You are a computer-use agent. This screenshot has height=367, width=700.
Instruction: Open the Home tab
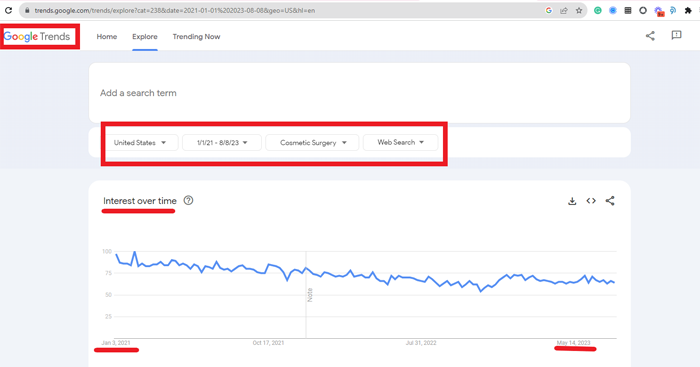click(x=107, y=37)
